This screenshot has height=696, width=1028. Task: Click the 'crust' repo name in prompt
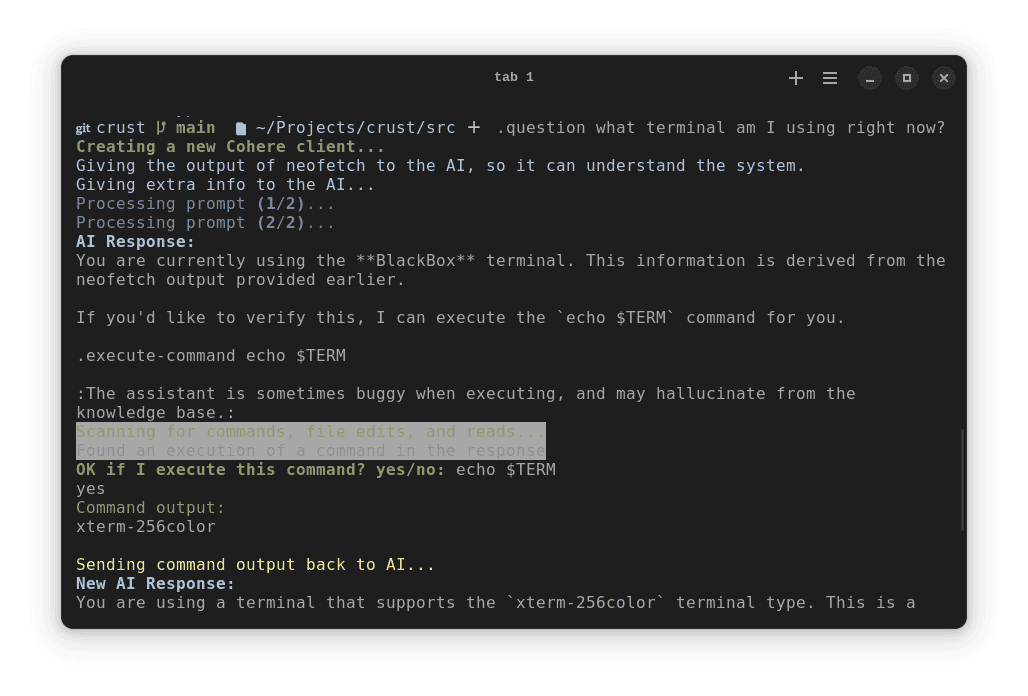point(121,128)
